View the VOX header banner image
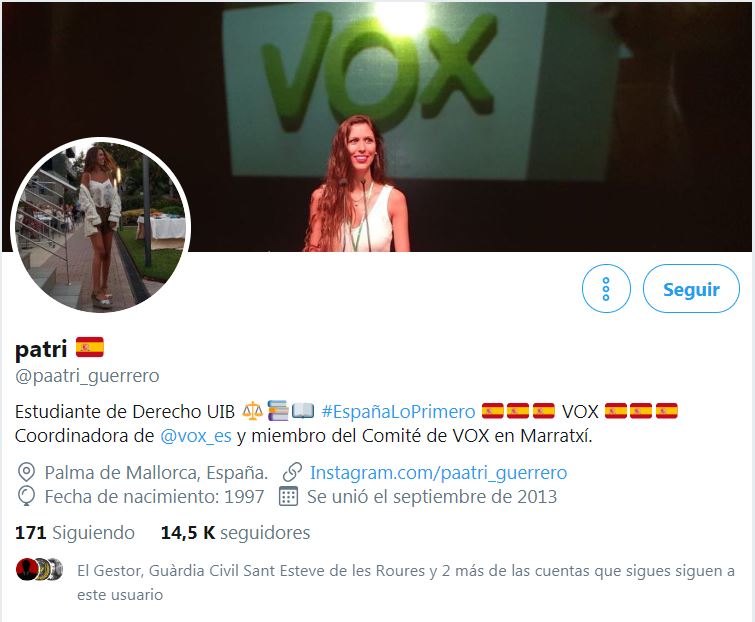The image size is (755, 622). (x=378, y=127)
